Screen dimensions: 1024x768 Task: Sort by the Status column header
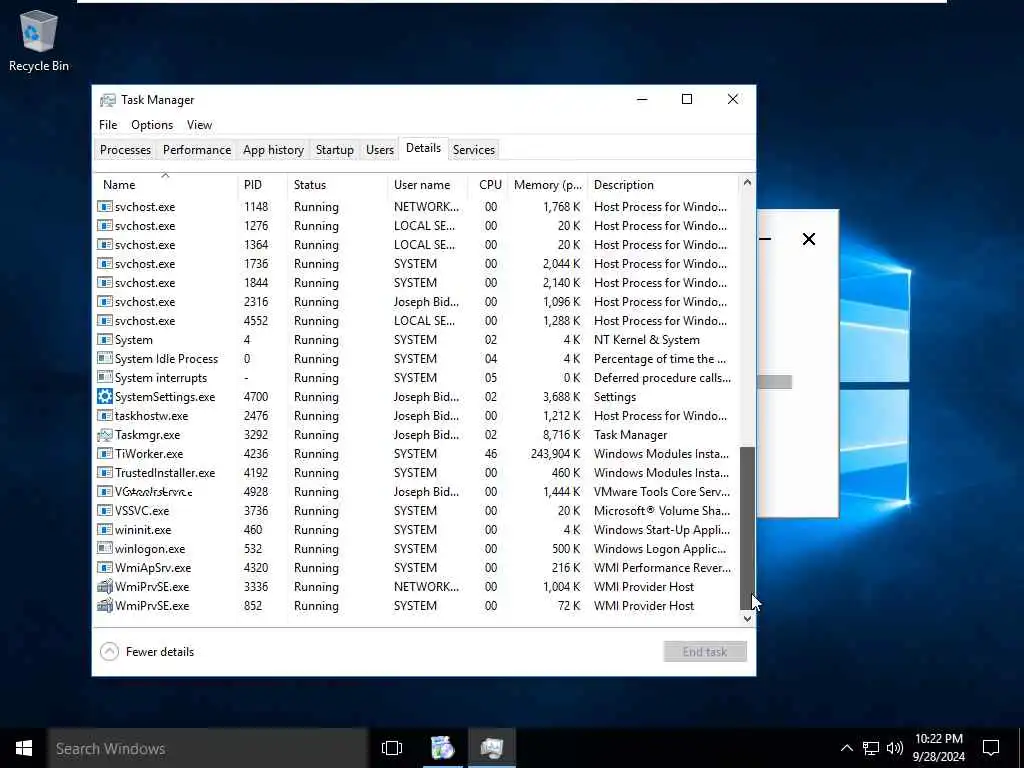[337, 185]
